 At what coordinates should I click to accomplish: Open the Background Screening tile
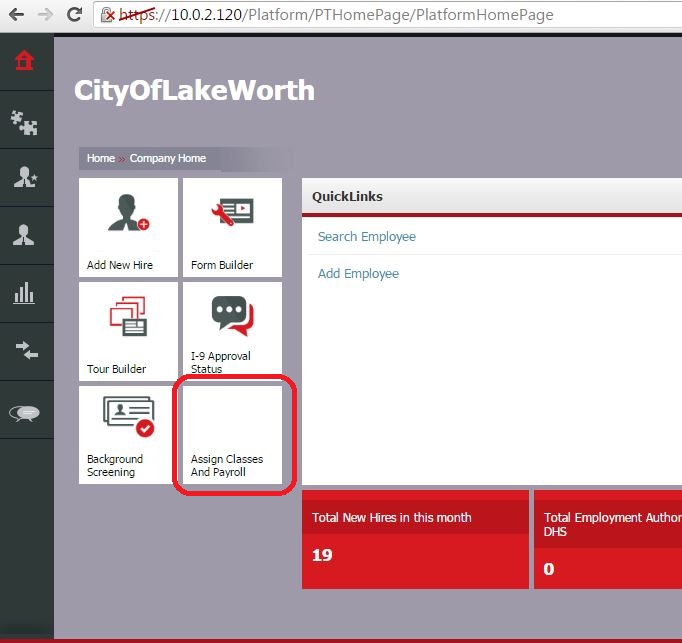128,434
